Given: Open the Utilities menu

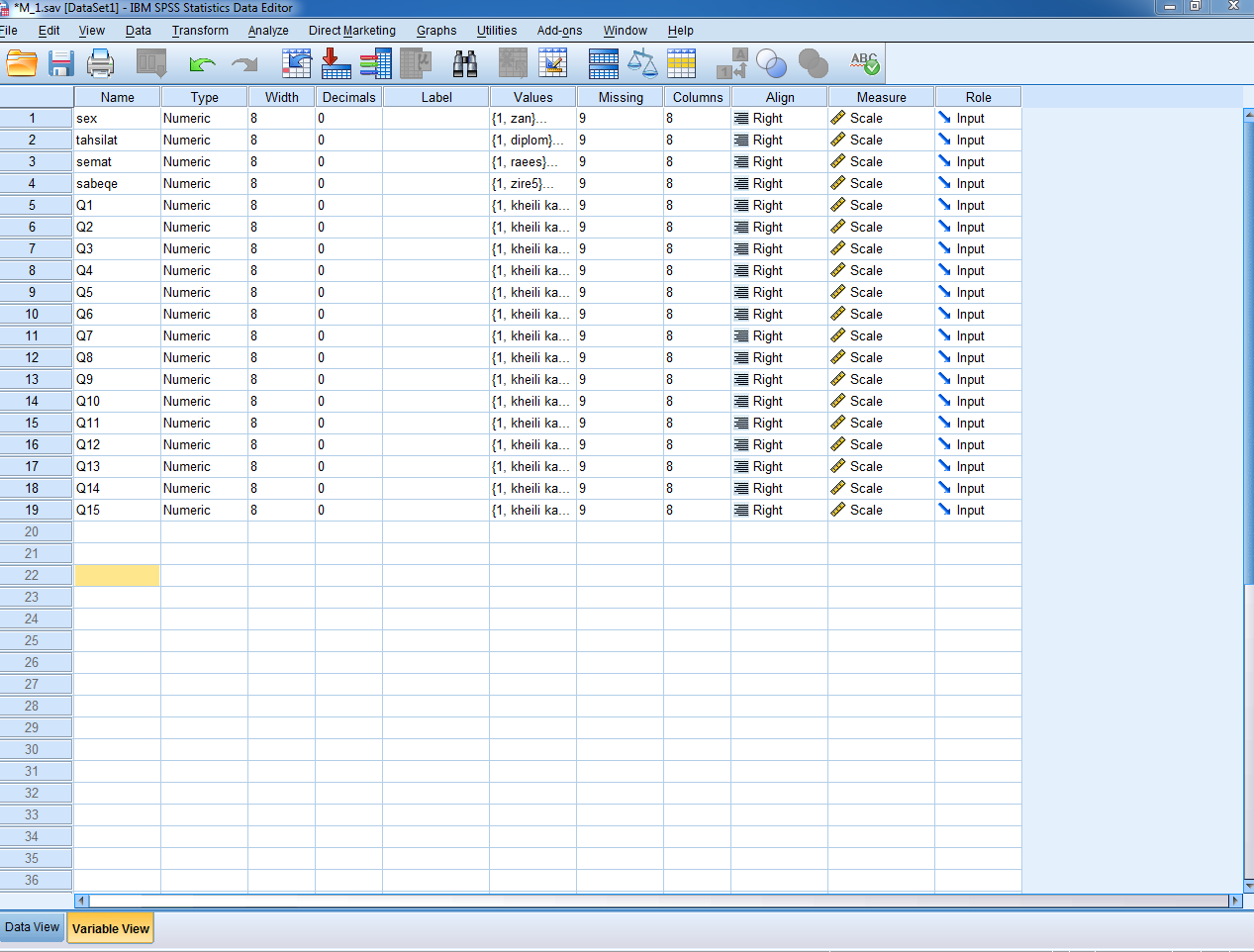Looking at the screenshot, I should click(x=497, y=31).
